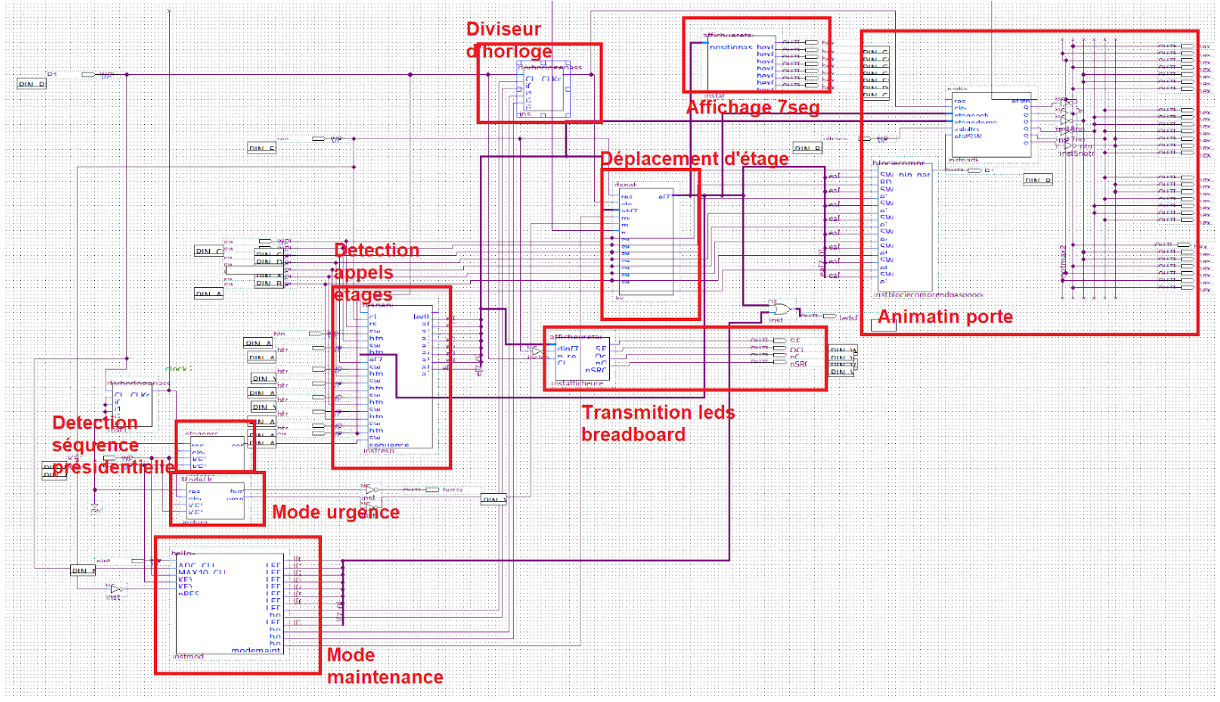The width and height of the screenshot is (1220, 702).
Task: Click the red 'Mode maintenance' label
Action: coord(384,666)
